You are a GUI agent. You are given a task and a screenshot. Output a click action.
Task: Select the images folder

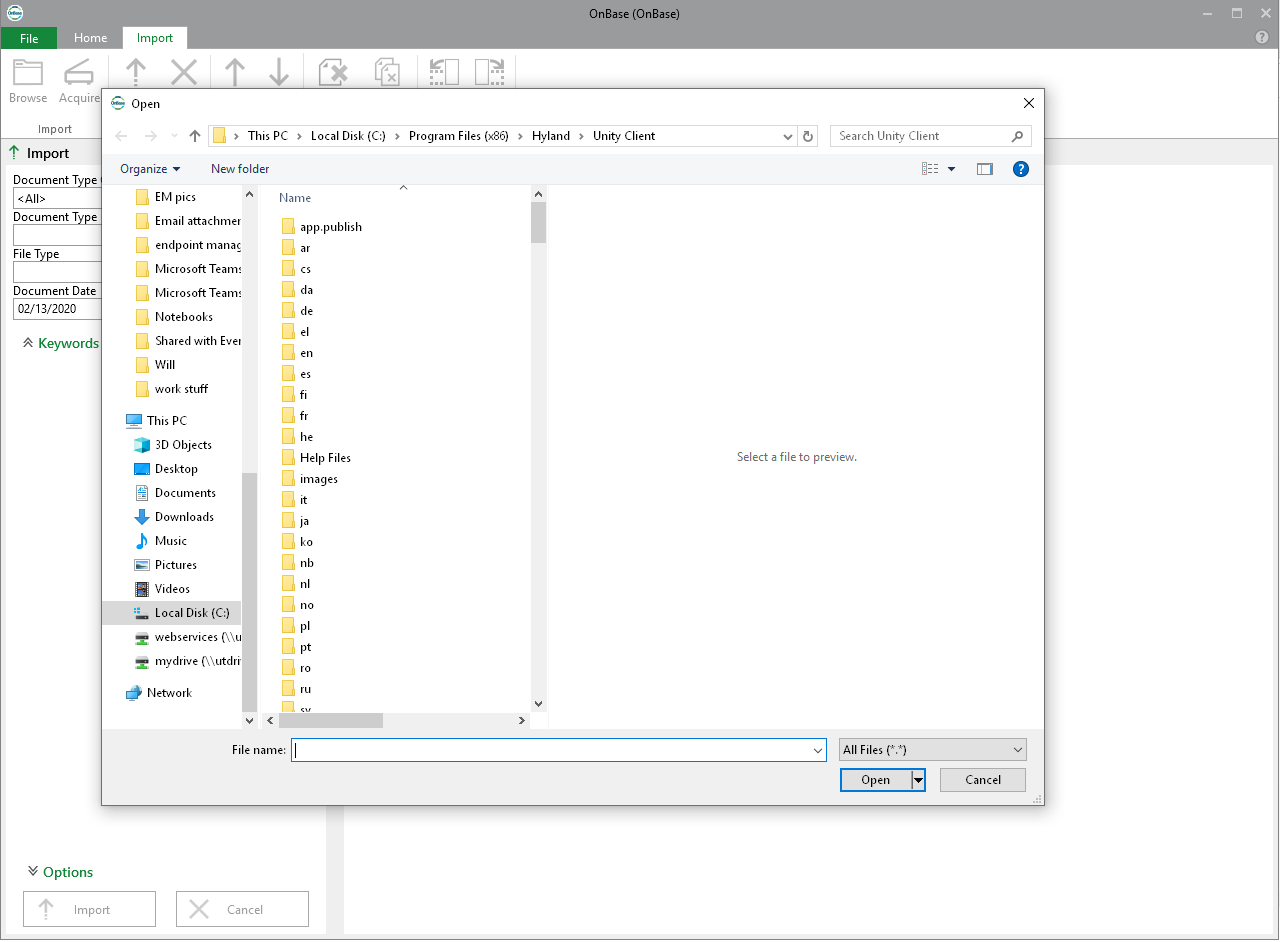point(310,479)
